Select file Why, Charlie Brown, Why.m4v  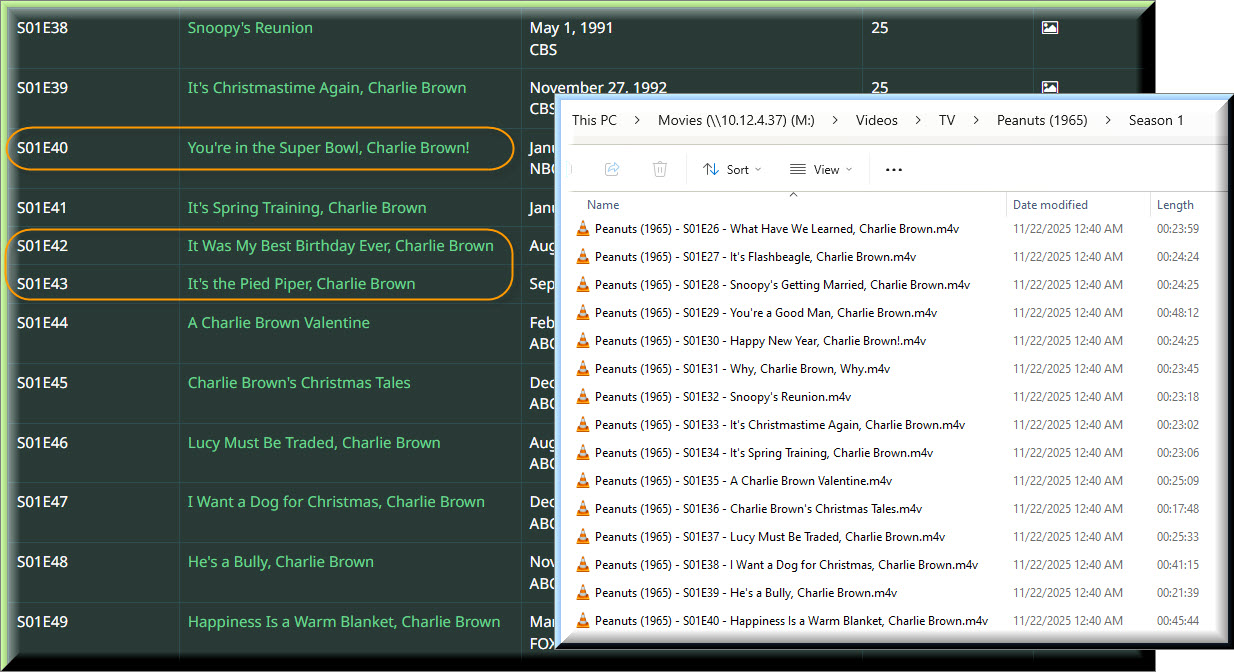point(742,369)
